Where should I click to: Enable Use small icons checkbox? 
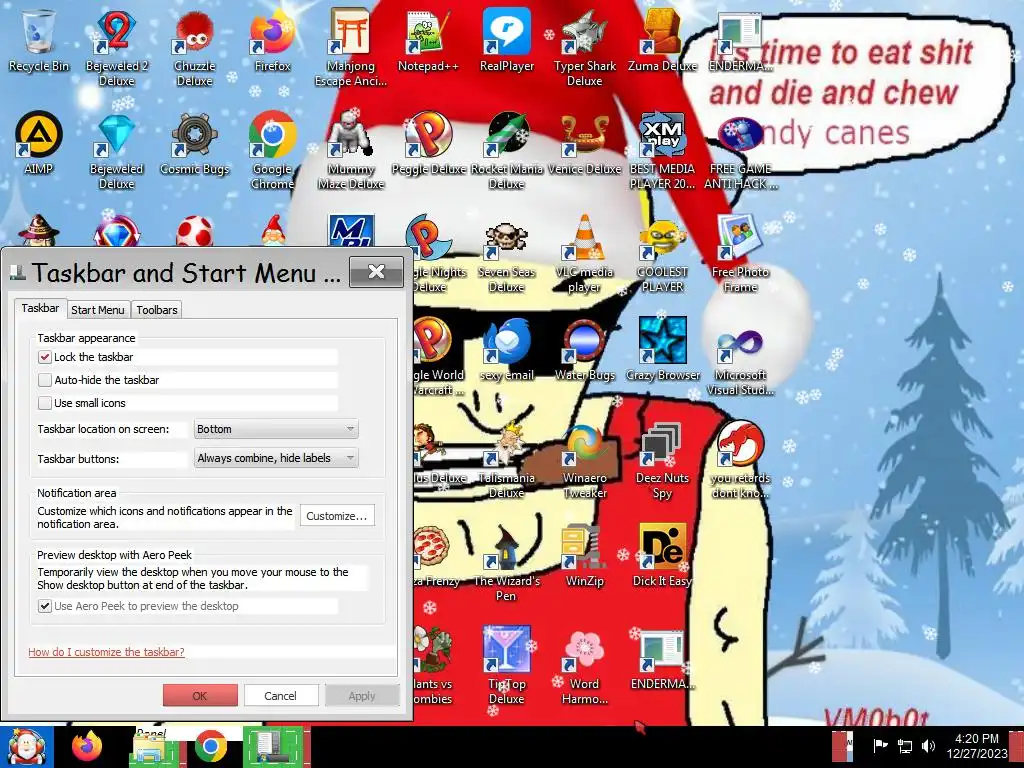tap(44, 403)
